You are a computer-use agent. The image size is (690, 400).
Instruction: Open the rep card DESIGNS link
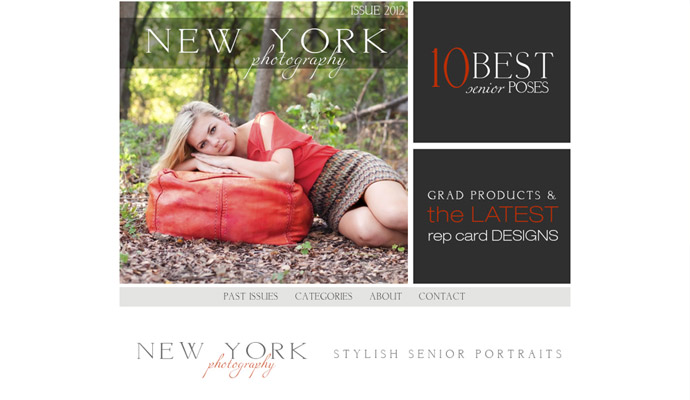tap(493, 236)
